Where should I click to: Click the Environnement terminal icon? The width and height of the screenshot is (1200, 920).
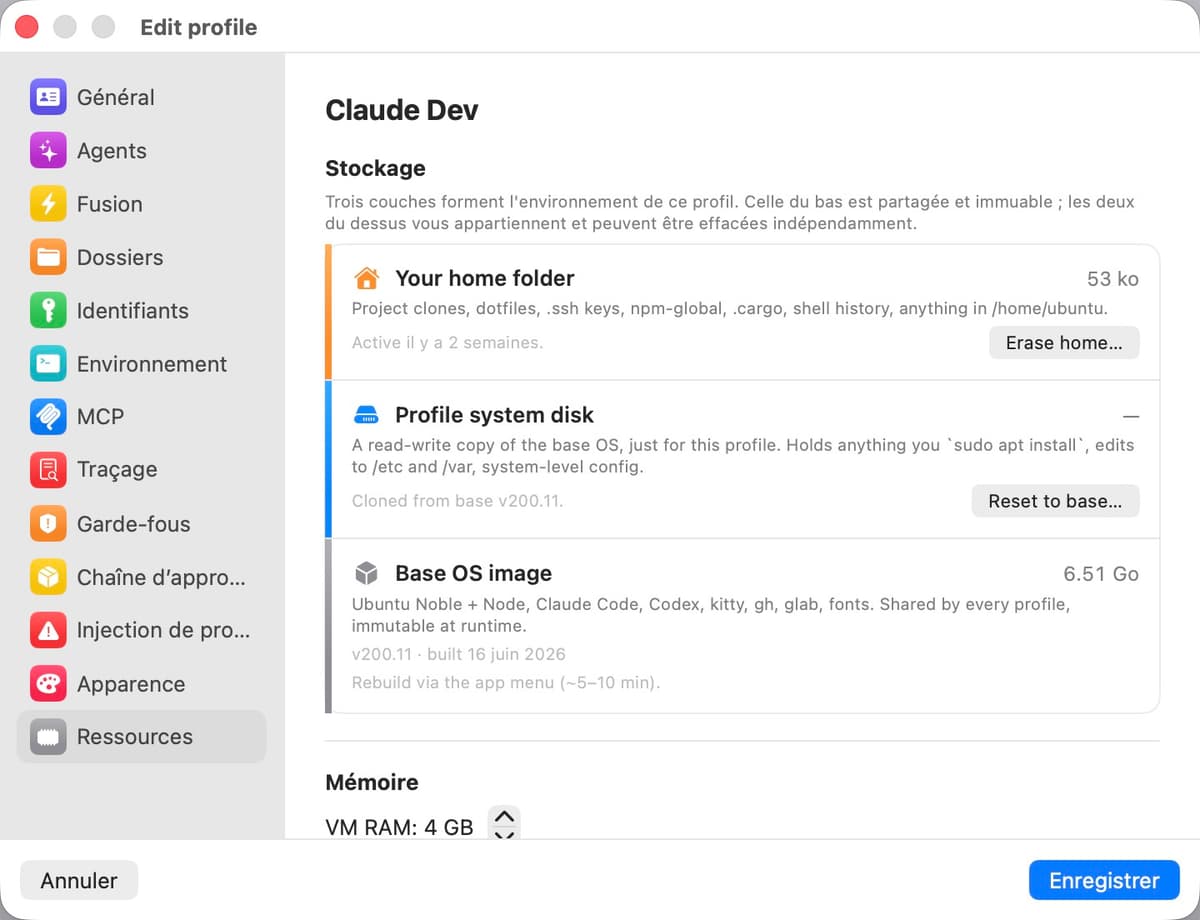(x=48, y=364)
